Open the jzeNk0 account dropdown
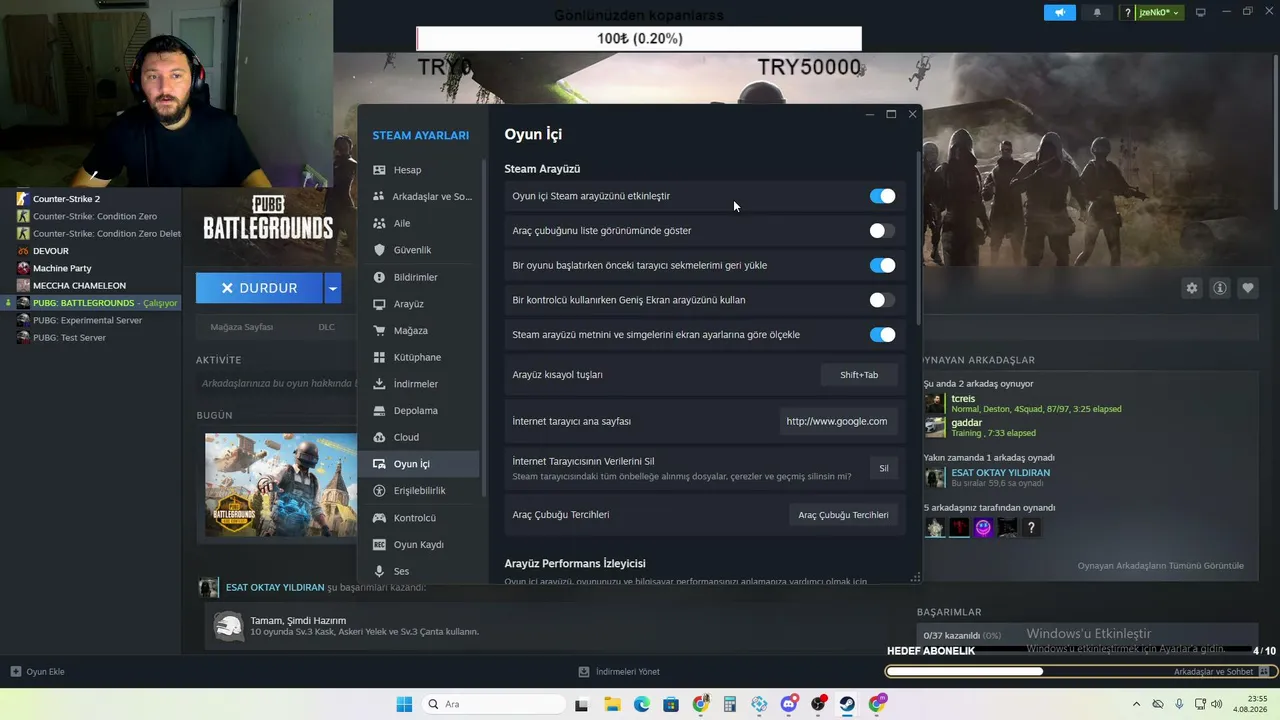 click(x=1160, y=13)
